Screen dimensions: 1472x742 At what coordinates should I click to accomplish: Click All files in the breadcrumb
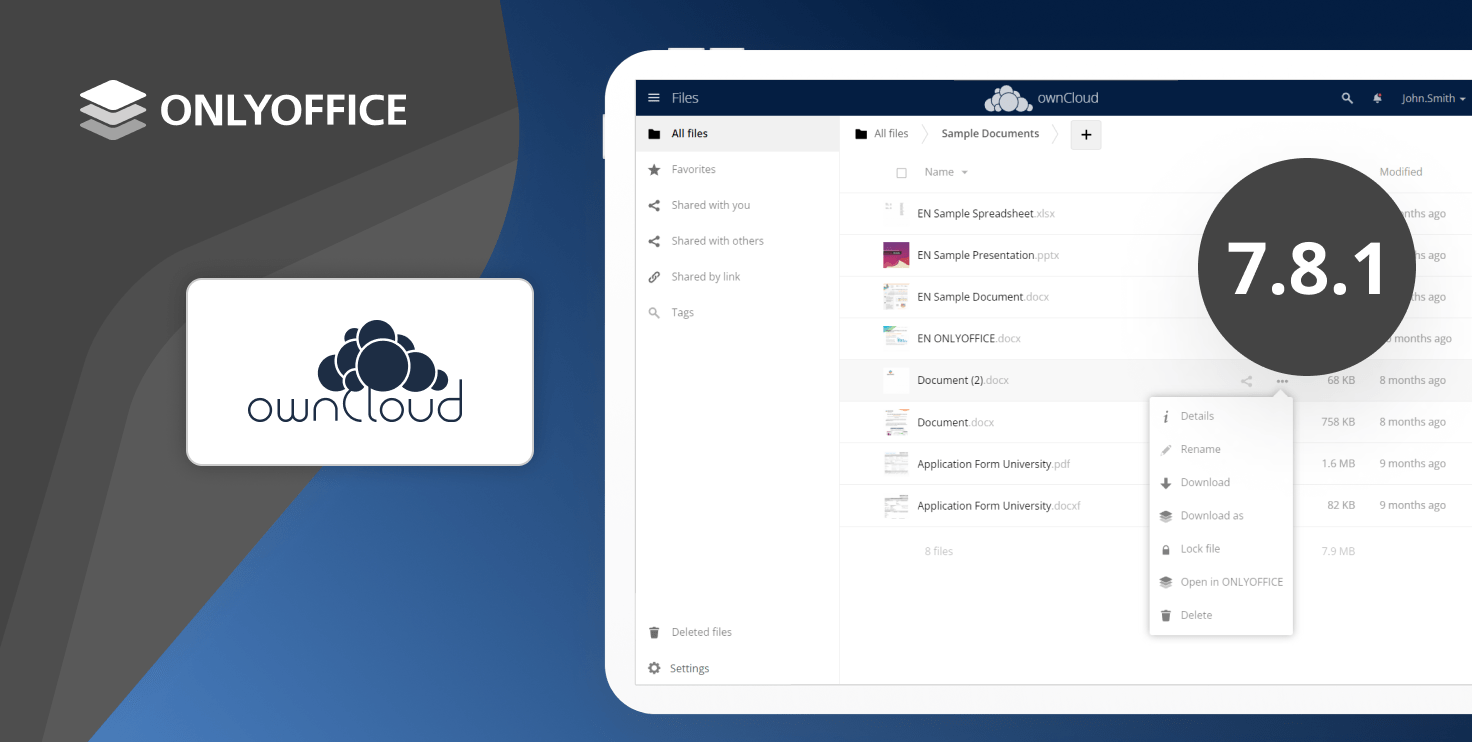point(889,132)
